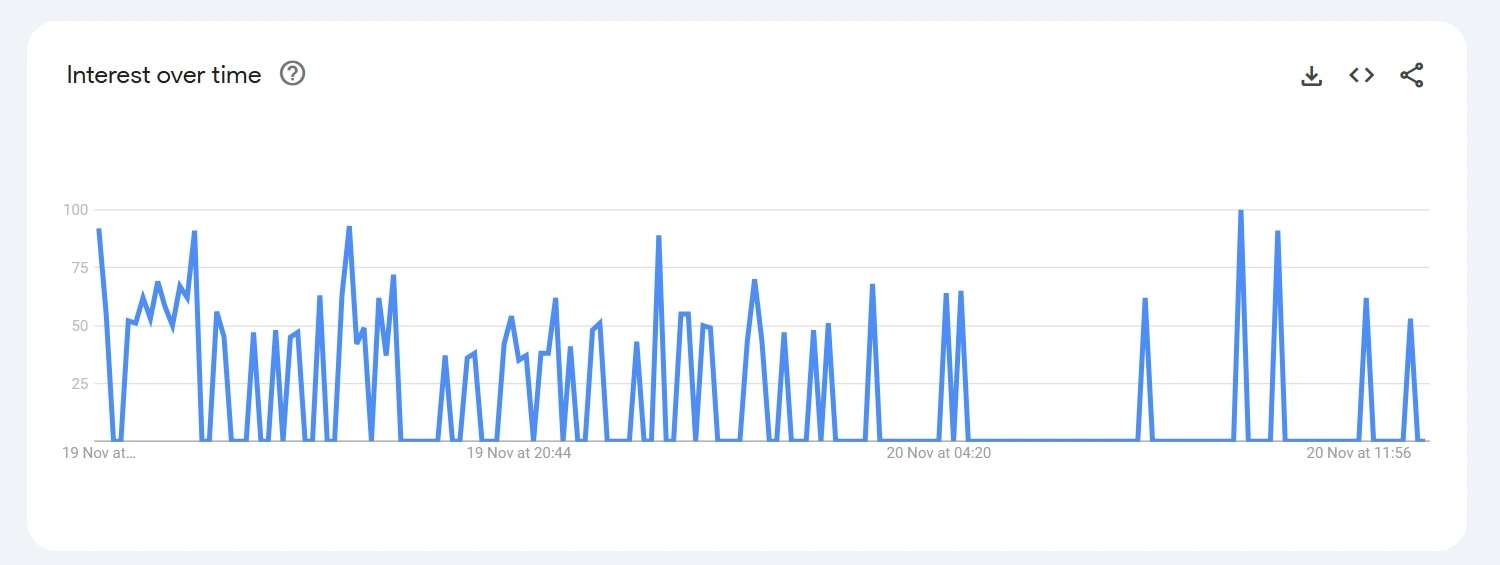
Task: Click the 50 y-axis label
Action: [x=80, y=326]
